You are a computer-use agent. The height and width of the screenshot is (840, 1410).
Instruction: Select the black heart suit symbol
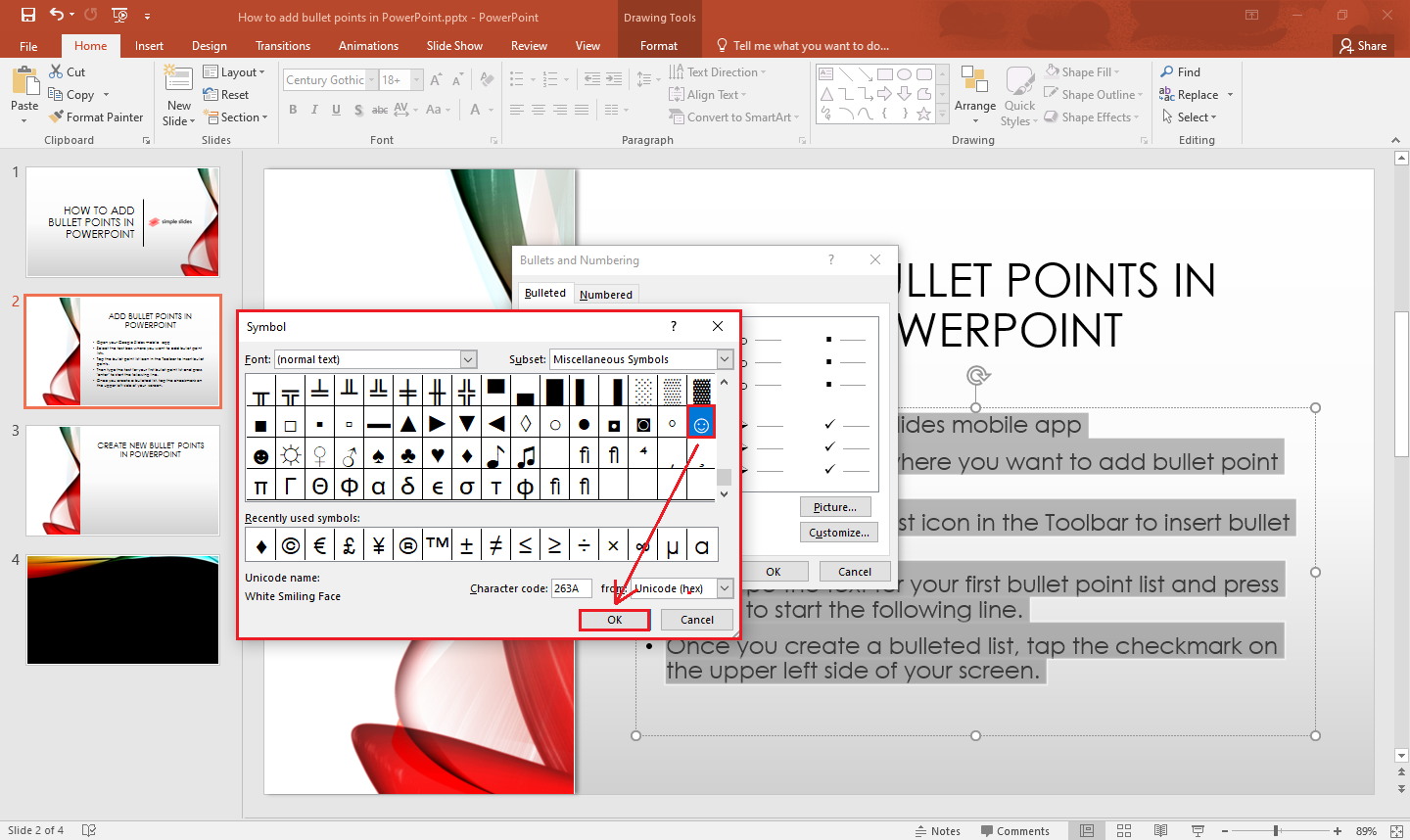[438, 455]
